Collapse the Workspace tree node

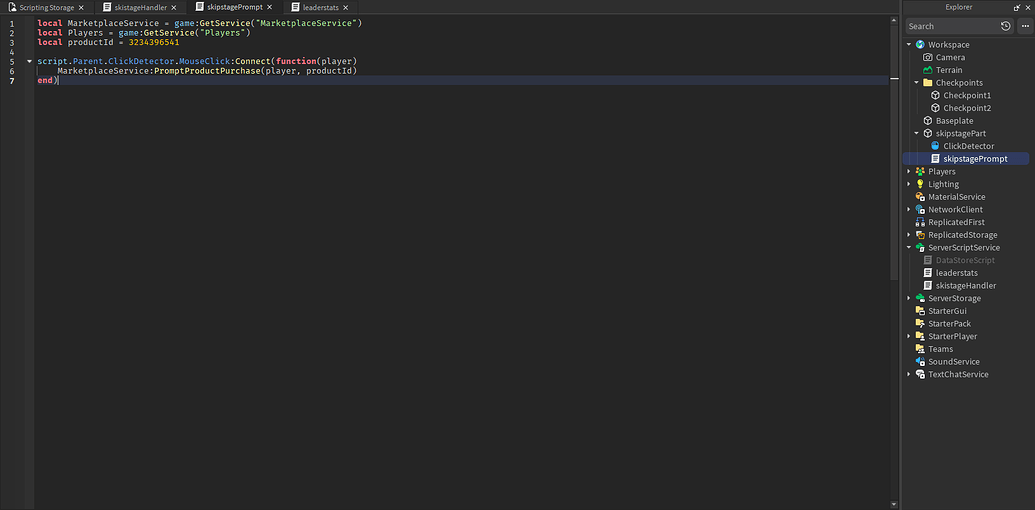909,45
